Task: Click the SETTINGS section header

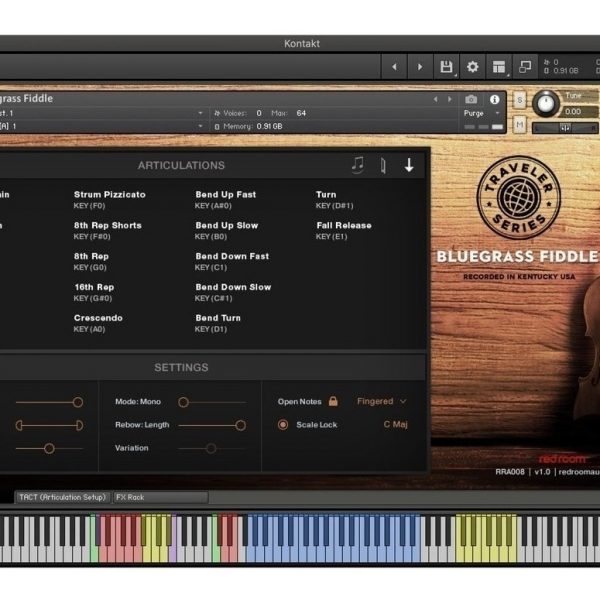Action: 181,367
